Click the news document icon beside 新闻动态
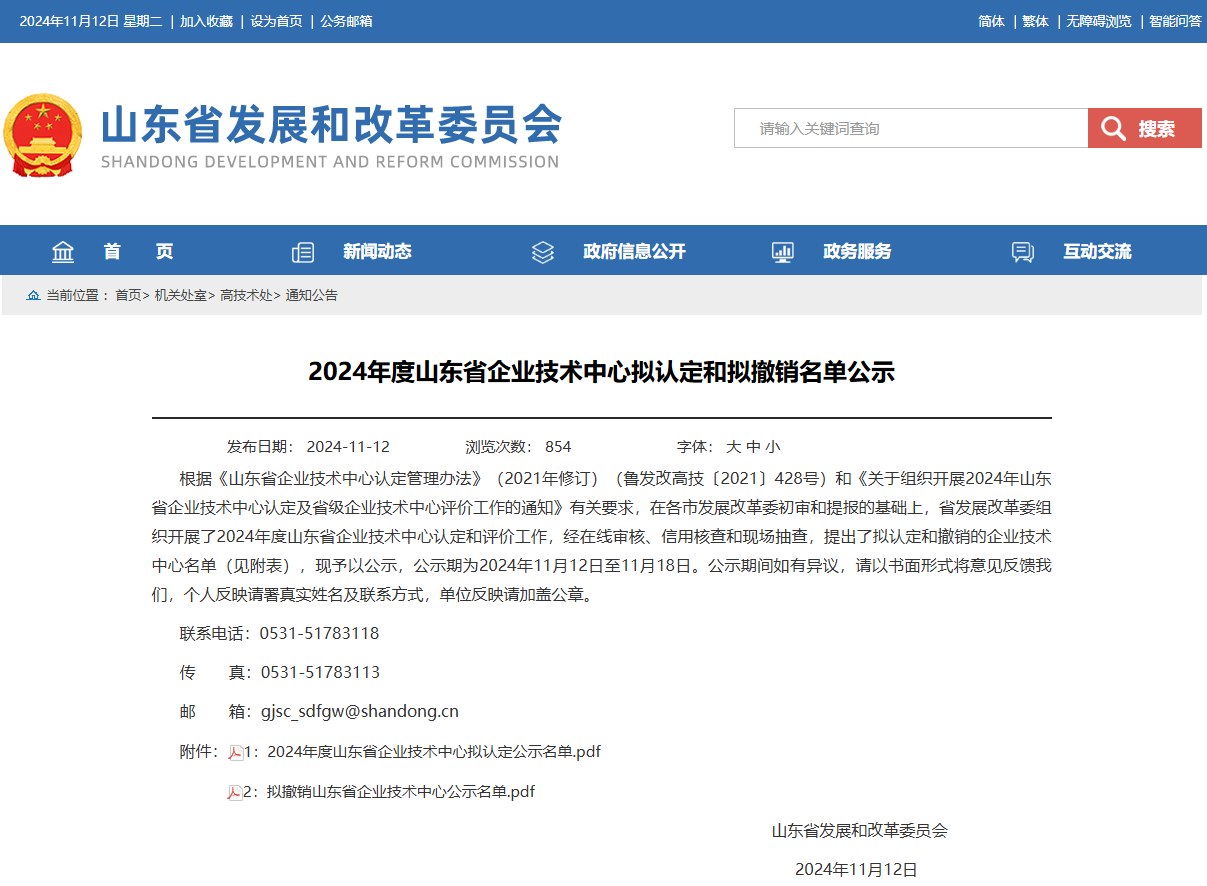Screen dimensions: 1207x886 pyautogui.click(x=303, y=252)
